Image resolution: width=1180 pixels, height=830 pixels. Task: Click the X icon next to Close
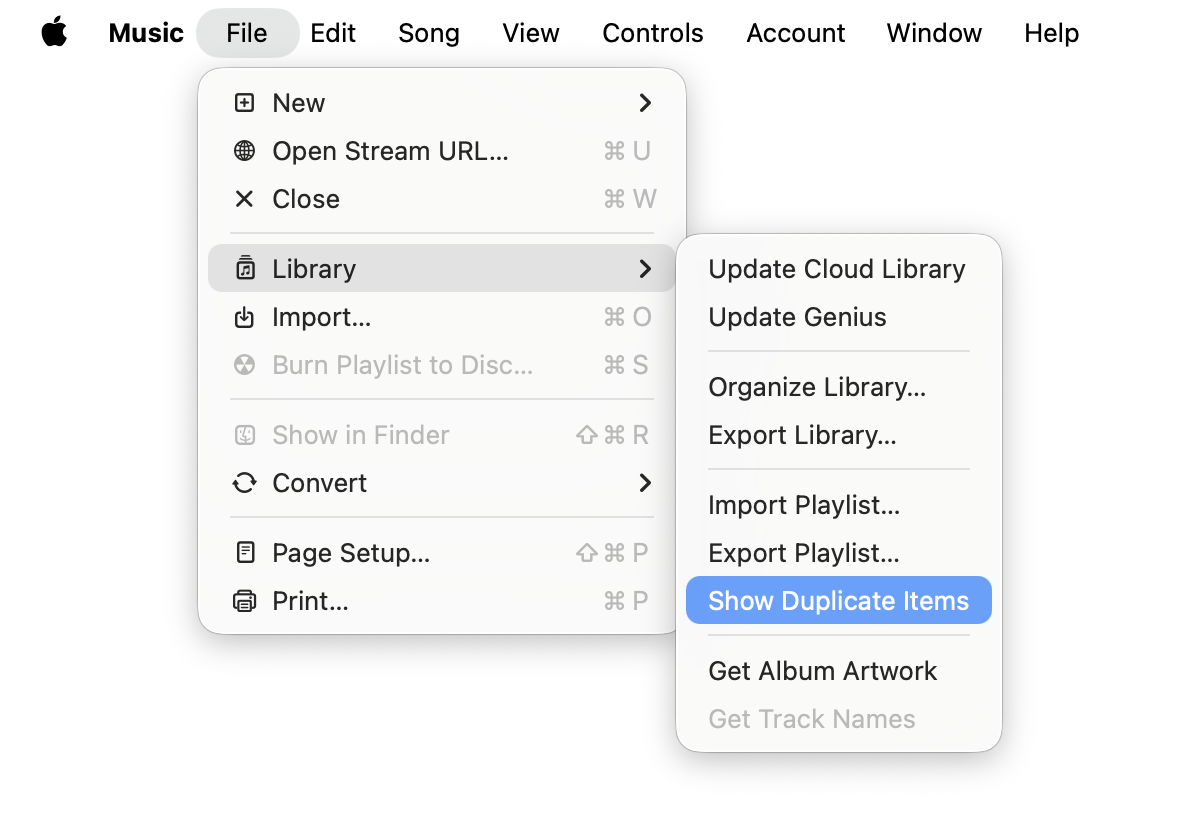245,199
